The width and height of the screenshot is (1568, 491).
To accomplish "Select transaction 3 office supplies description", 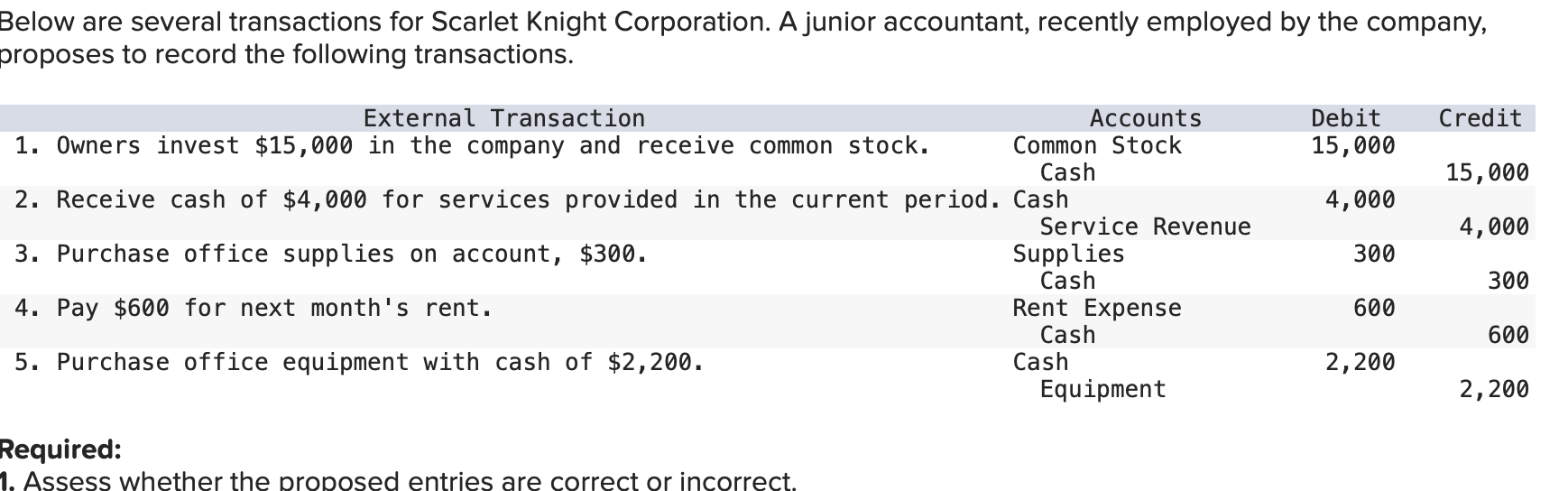I will 331,254.
